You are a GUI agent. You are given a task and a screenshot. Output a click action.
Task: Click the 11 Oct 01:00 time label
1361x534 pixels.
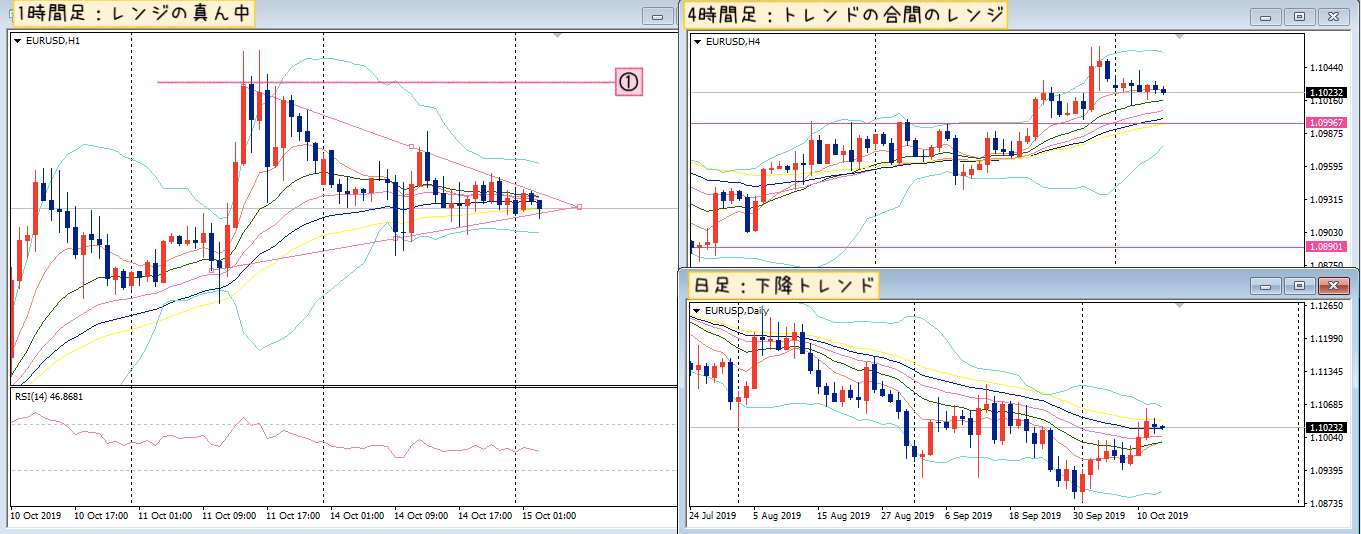[165, 516]
